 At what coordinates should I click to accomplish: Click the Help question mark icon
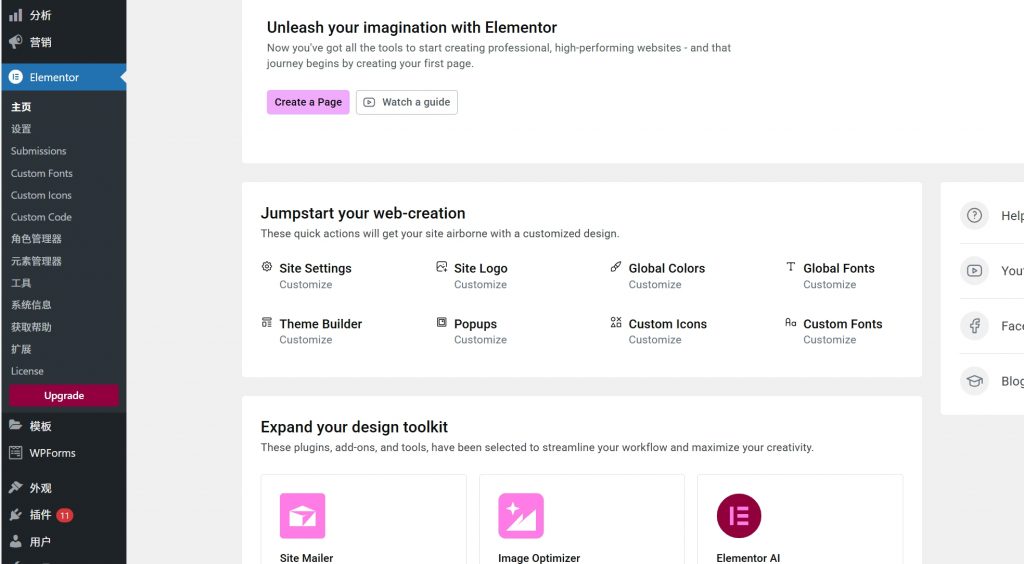[x=974, y=215]
